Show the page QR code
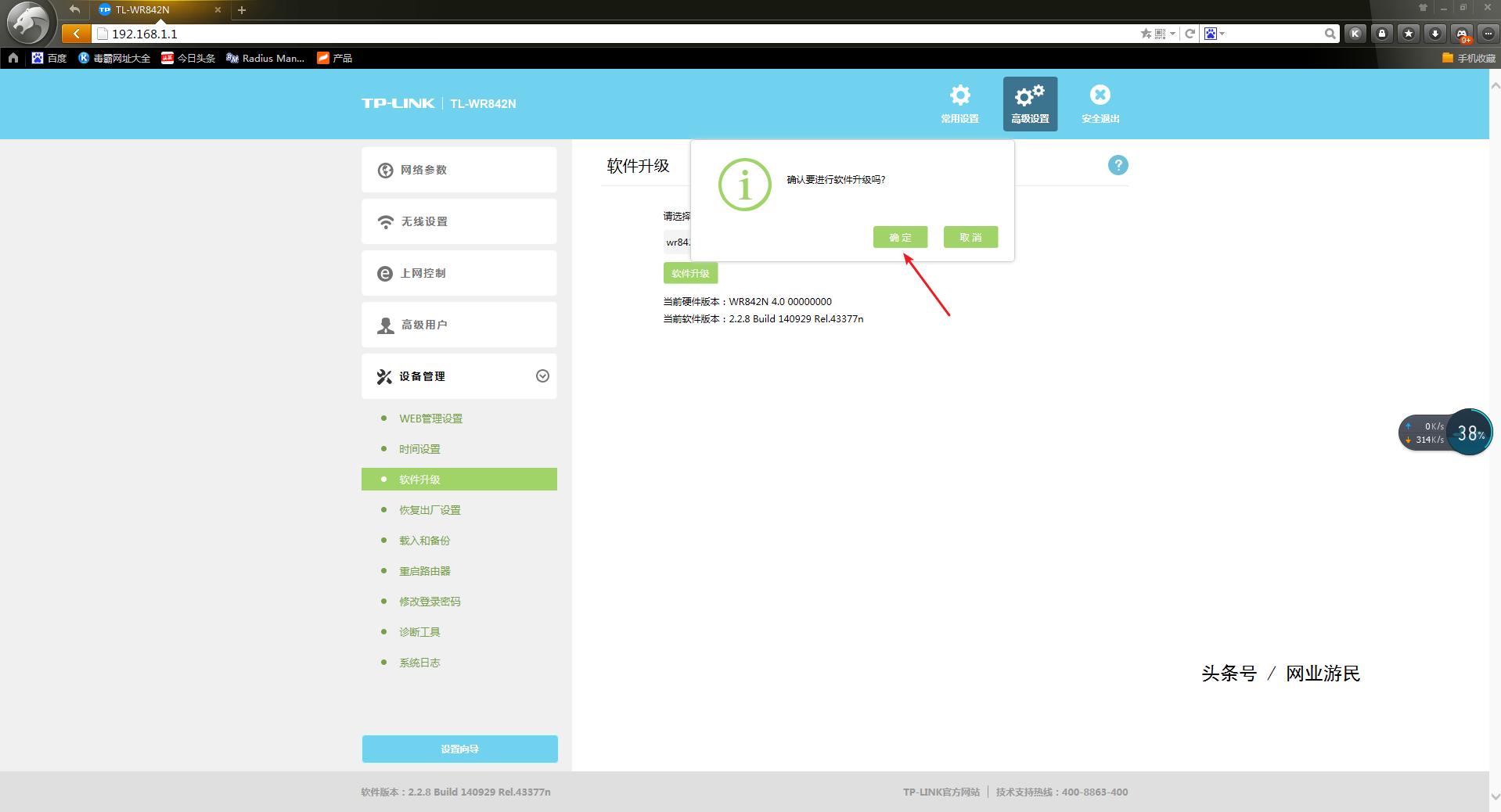This screenshot has height=812, width=1501. pos(1160,34)
